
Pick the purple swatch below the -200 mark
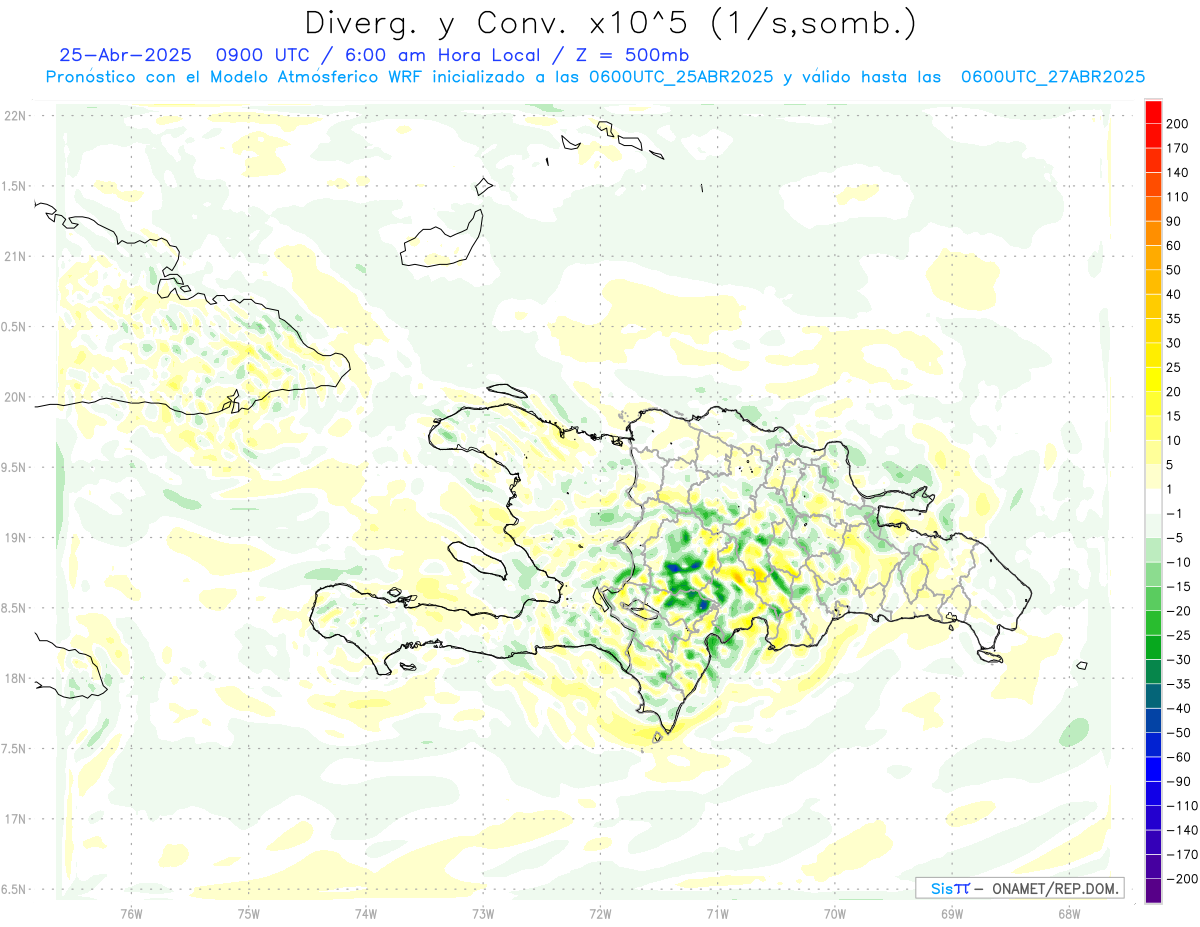[1153, 891]
